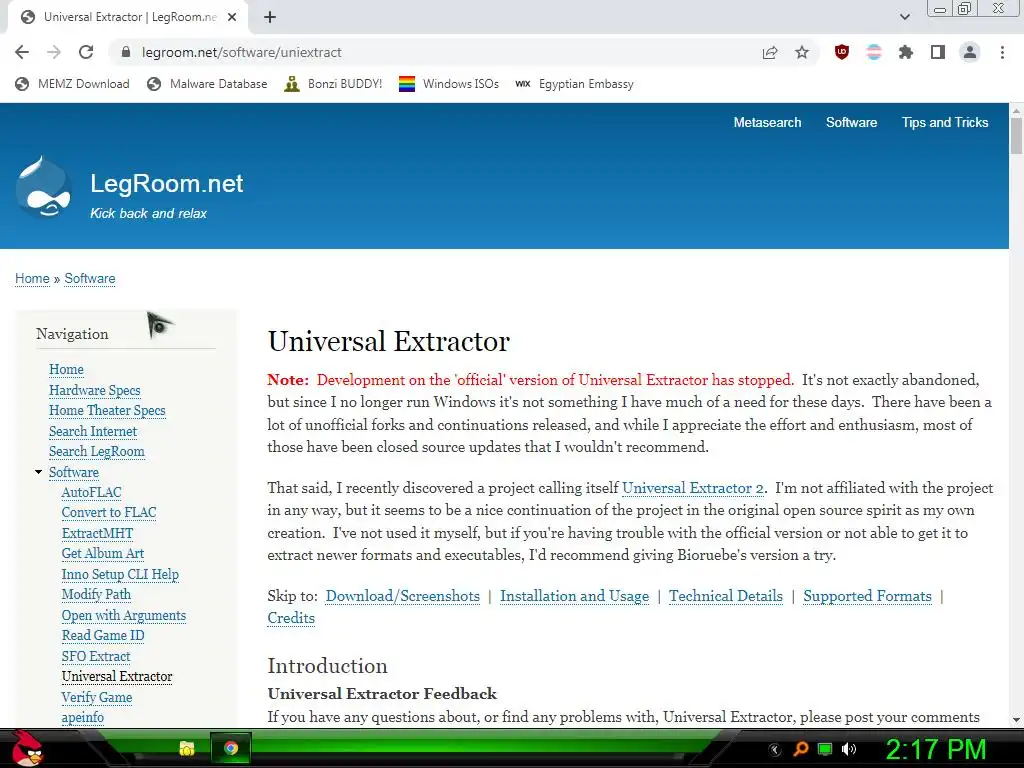The width and height of the screenshot is (1024, 768).
Task: Open the Software sidebar navigation link
Action: tap(74, 472)
